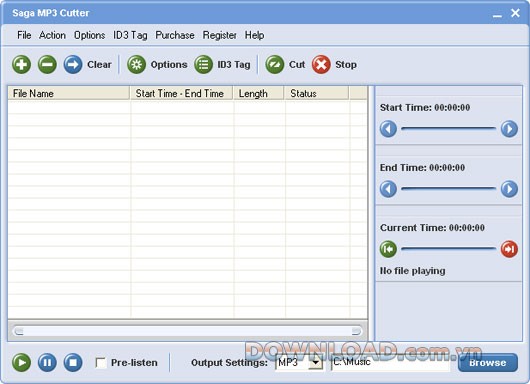Click the Browse button
Screen dimensions: 530x384
[x=488, y=363]
